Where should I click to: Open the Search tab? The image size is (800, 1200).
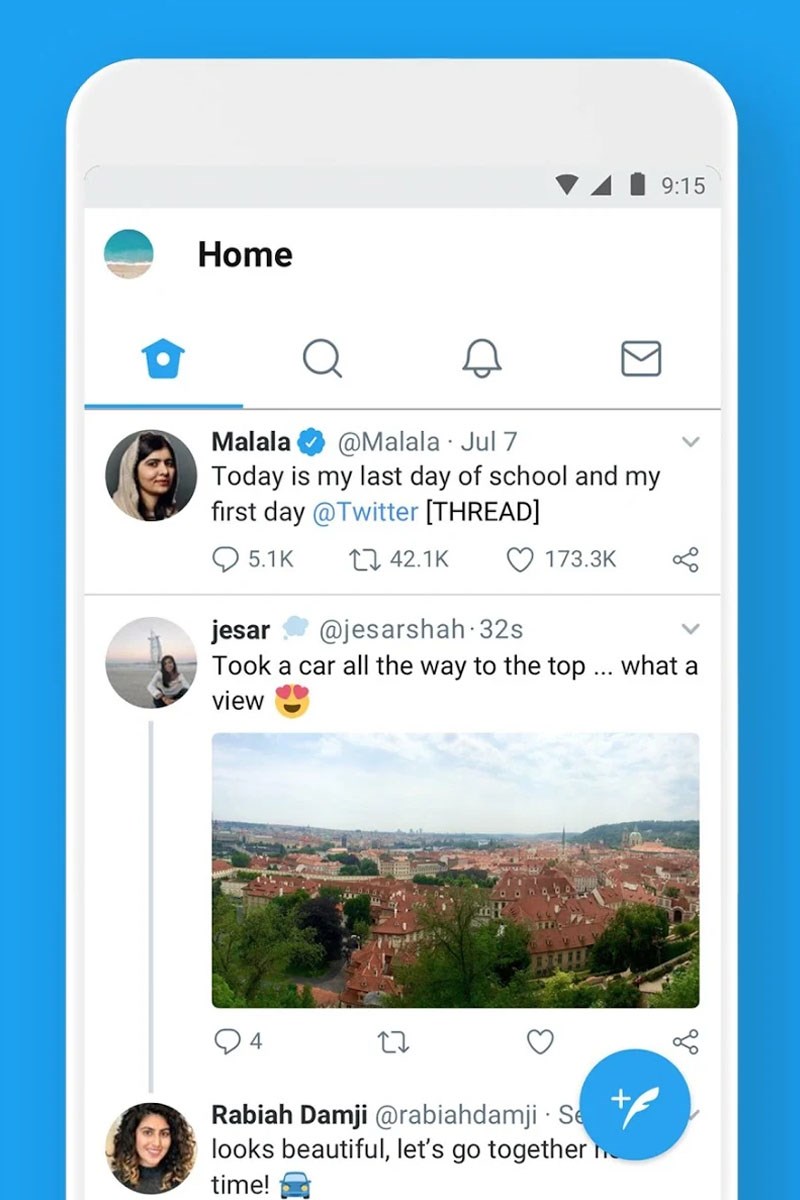322,358
